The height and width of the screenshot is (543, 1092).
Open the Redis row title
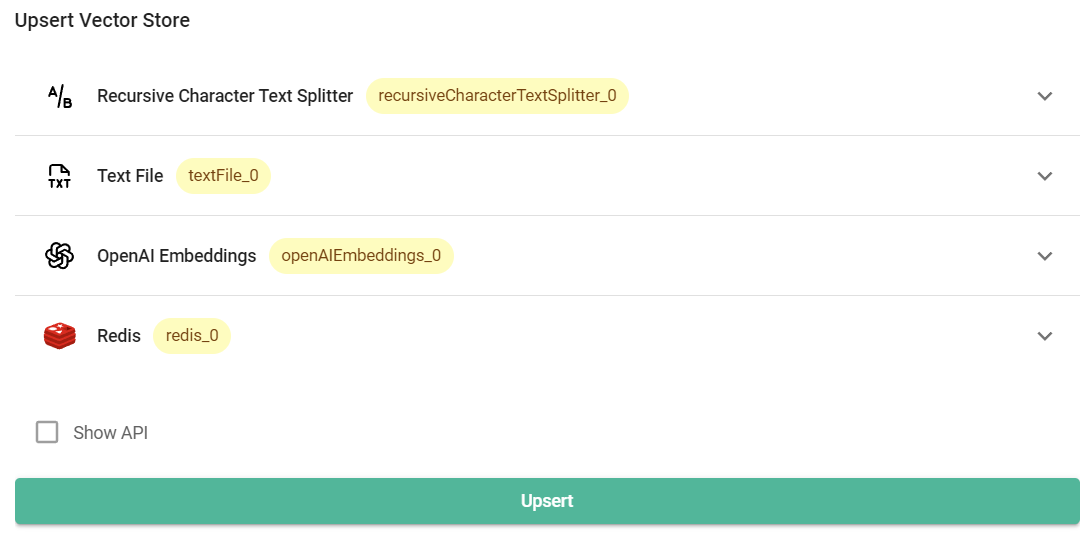point(119,336)
